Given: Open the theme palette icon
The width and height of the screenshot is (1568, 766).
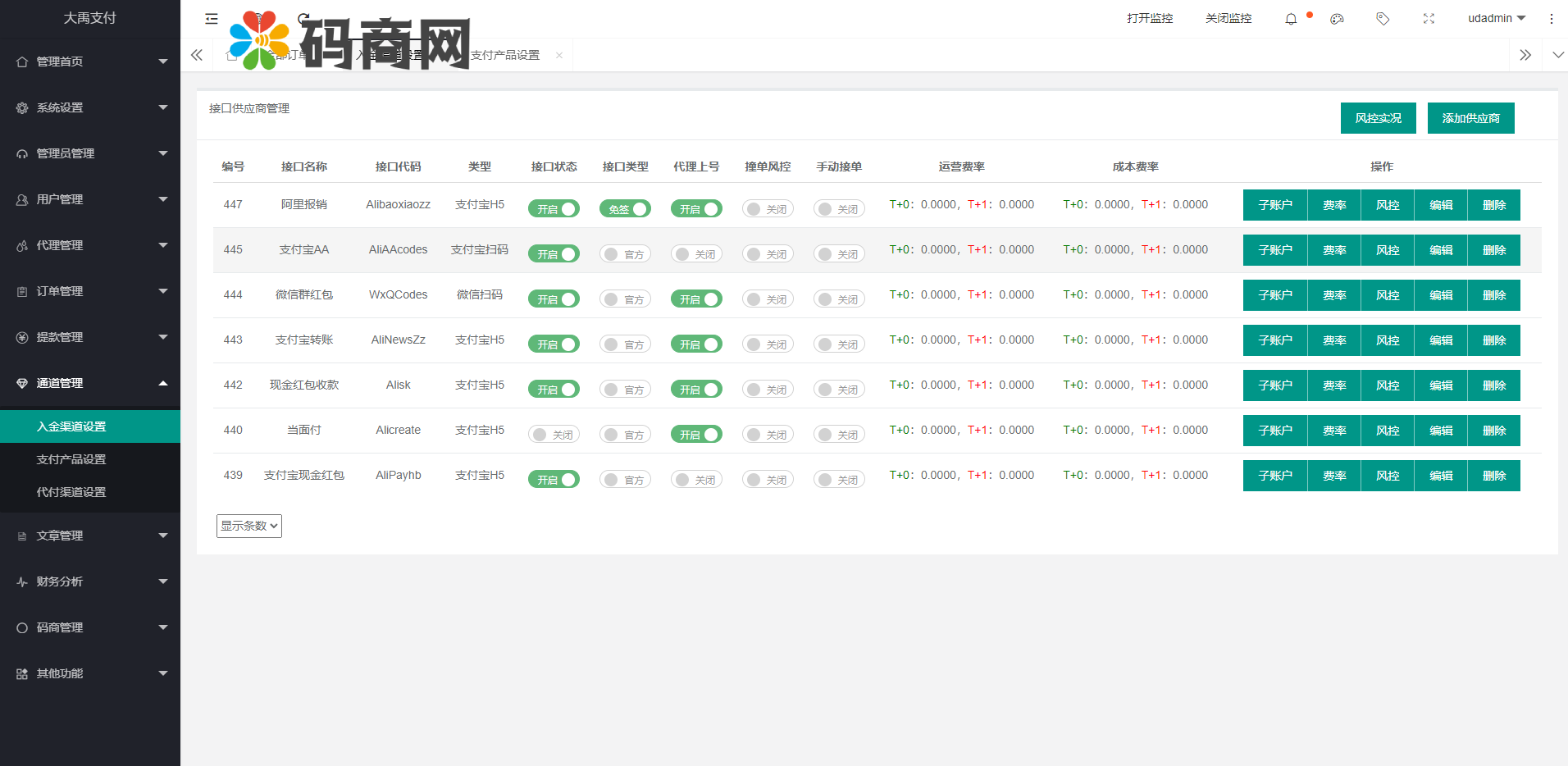Looking at the screenshot, I should pyautogui.click(x=1337, y=19).
